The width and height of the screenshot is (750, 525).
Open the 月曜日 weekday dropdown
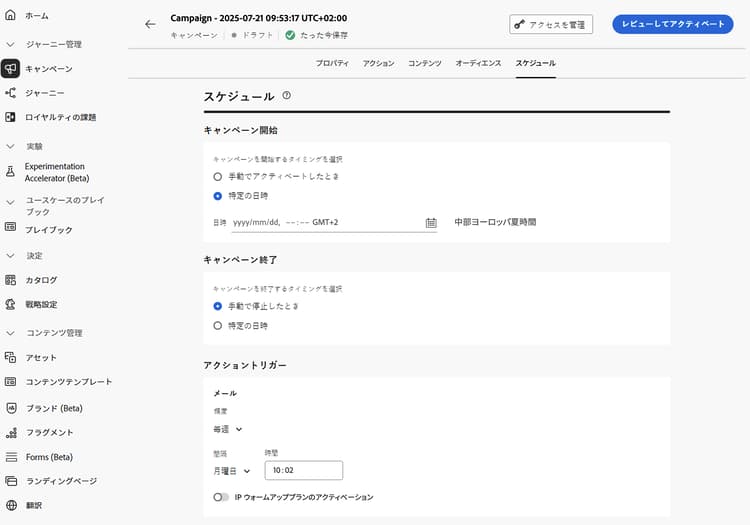tap(231, 471)
